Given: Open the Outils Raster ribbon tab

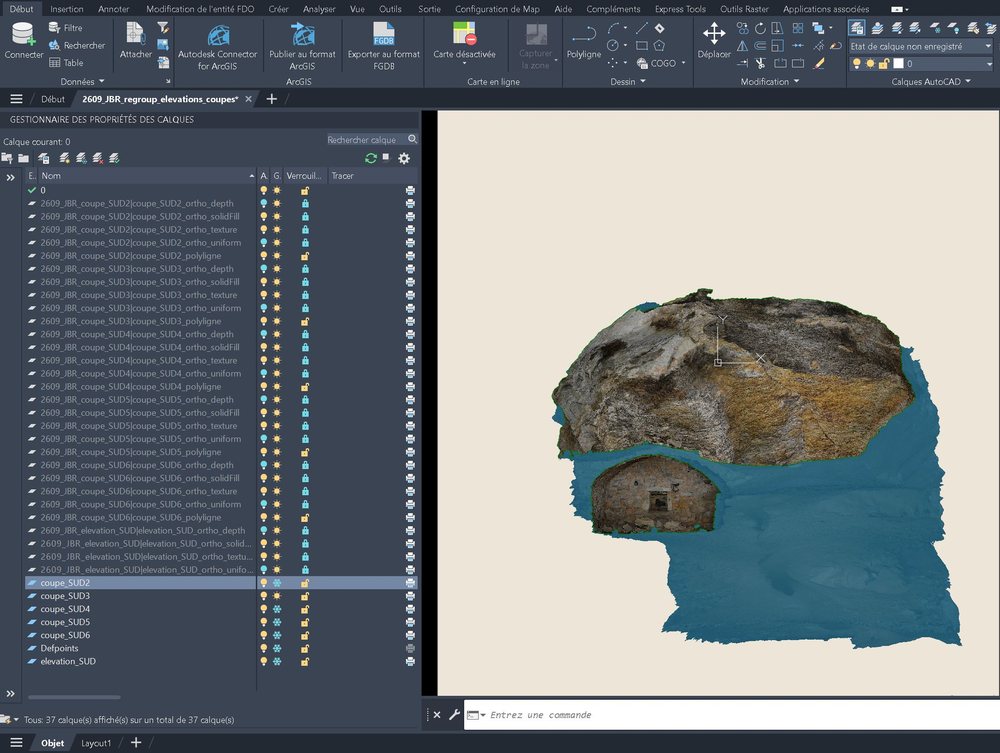Looking at the screenshot, I should (x=744, y=9).
